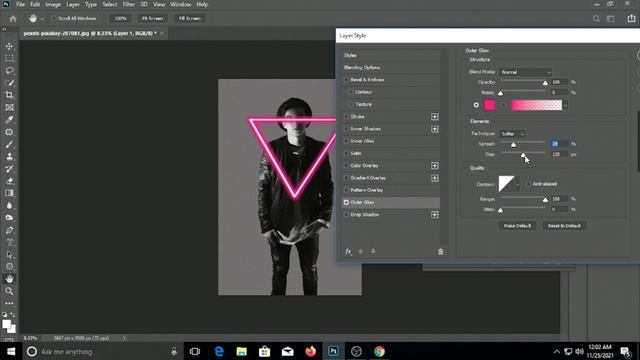Screen dimensions: 640x360
Task: Select the Crop tool
Action: point(9,95)
